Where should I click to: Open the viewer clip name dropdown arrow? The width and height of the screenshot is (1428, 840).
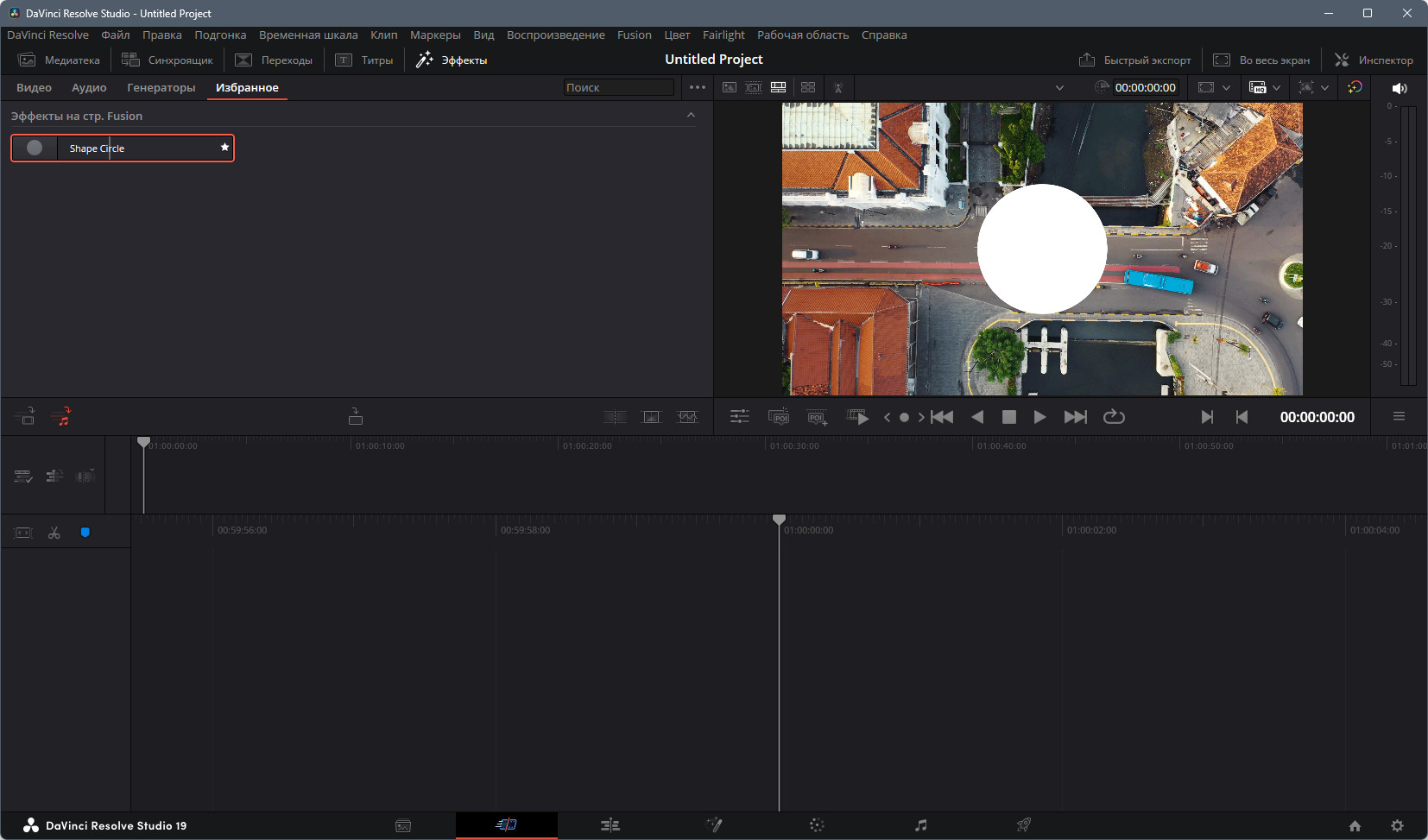pyautogui.click(x=1059, y=88)
